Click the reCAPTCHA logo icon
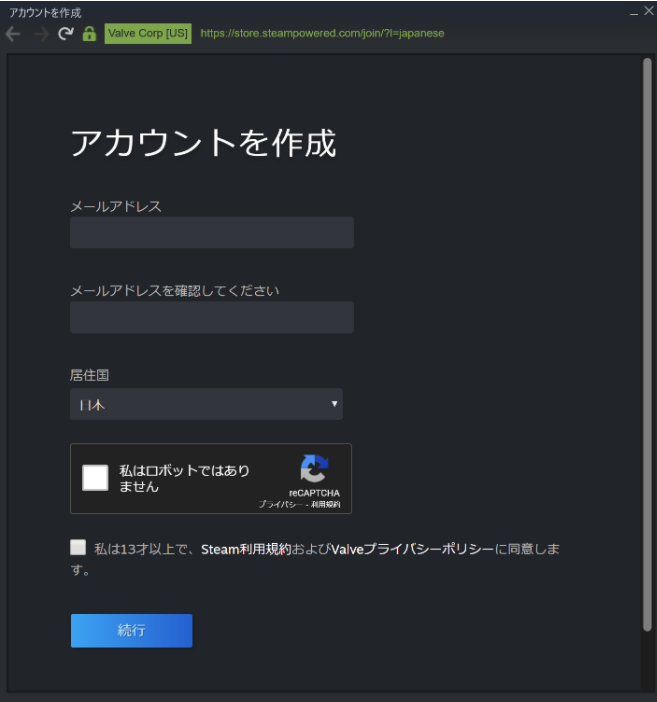Screen dimensions: 657x702 coord(314,468)
